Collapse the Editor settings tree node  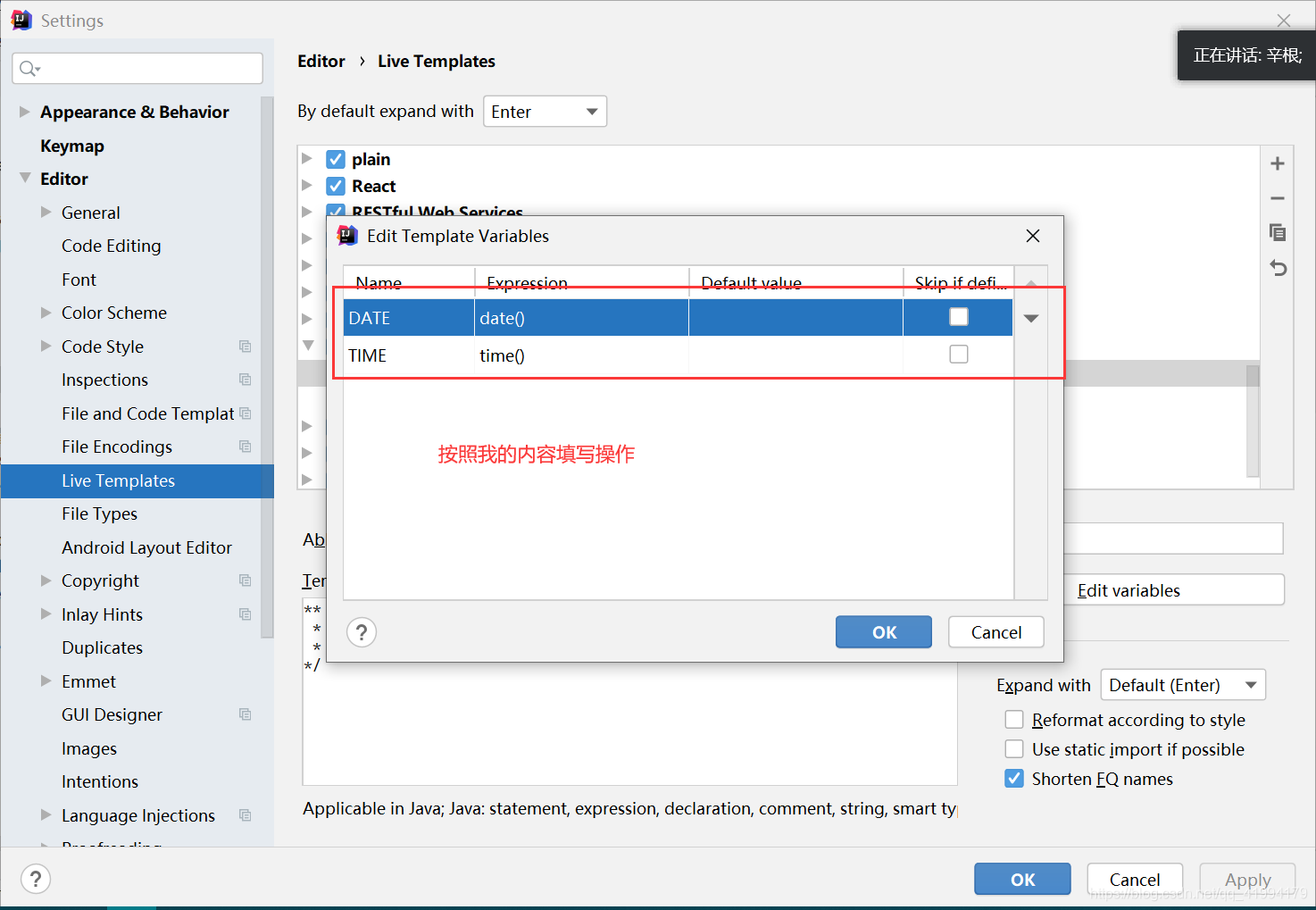pyautogui.click(x=25, y=179)
